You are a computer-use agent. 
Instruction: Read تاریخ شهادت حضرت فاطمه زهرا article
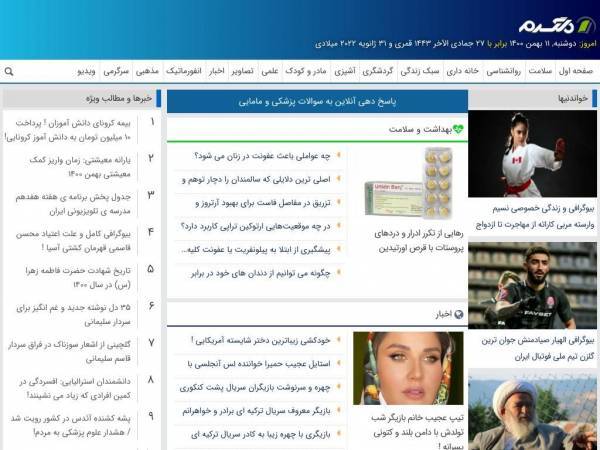tap(78, 277)
